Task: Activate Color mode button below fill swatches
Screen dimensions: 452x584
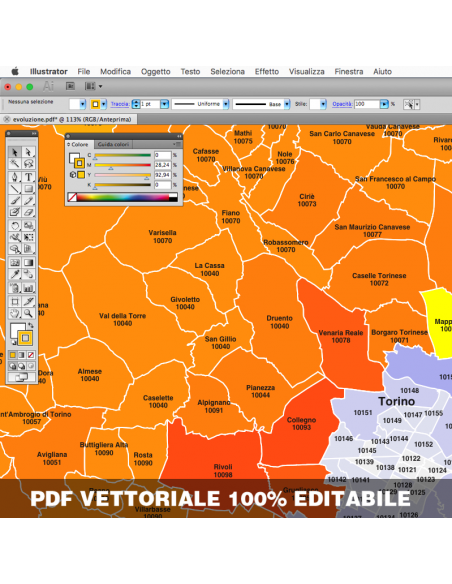Action: 13,355
